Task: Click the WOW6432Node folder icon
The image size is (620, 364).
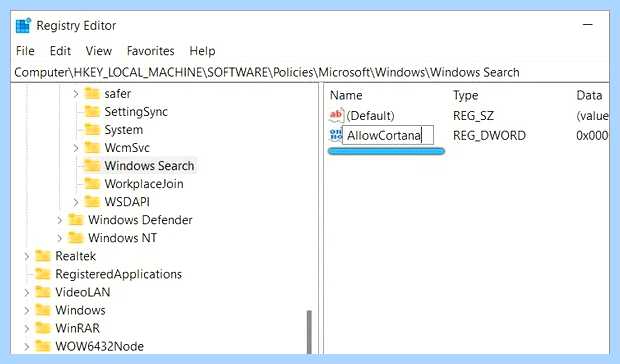Action: [x=43, y=346]
